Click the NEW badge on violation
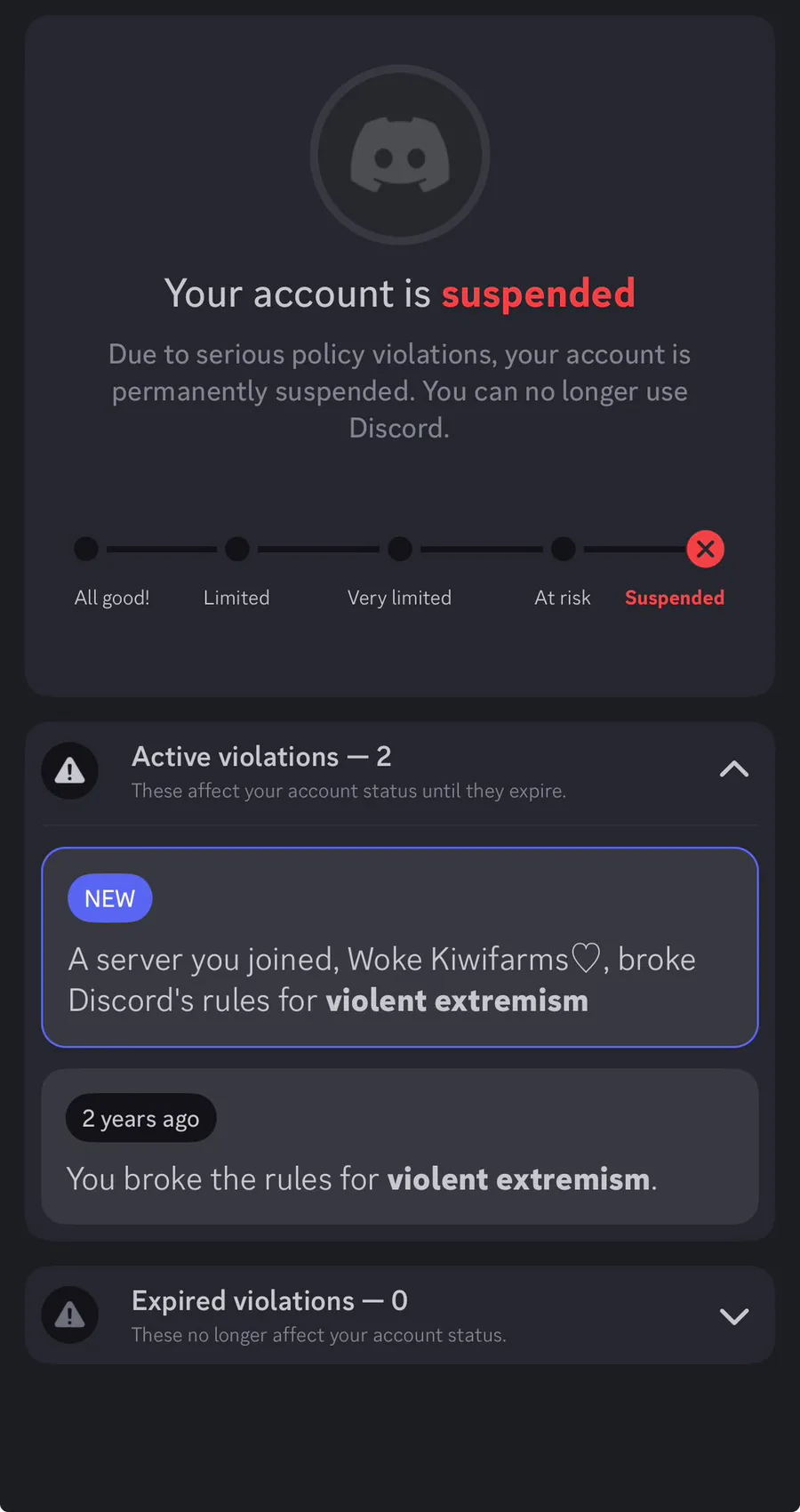 coord(109,898)
